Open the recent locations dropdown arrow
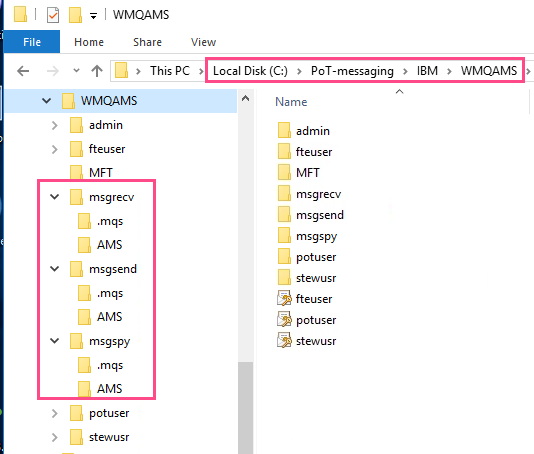 click(76, 71)
